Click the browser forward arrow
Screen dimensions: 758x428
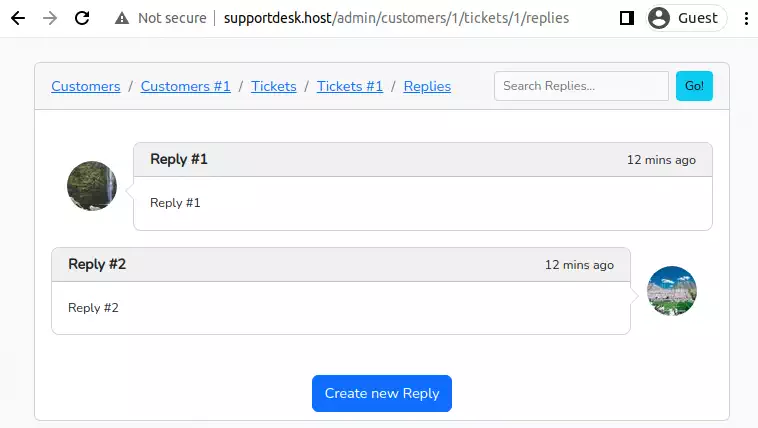pos(50,18)
